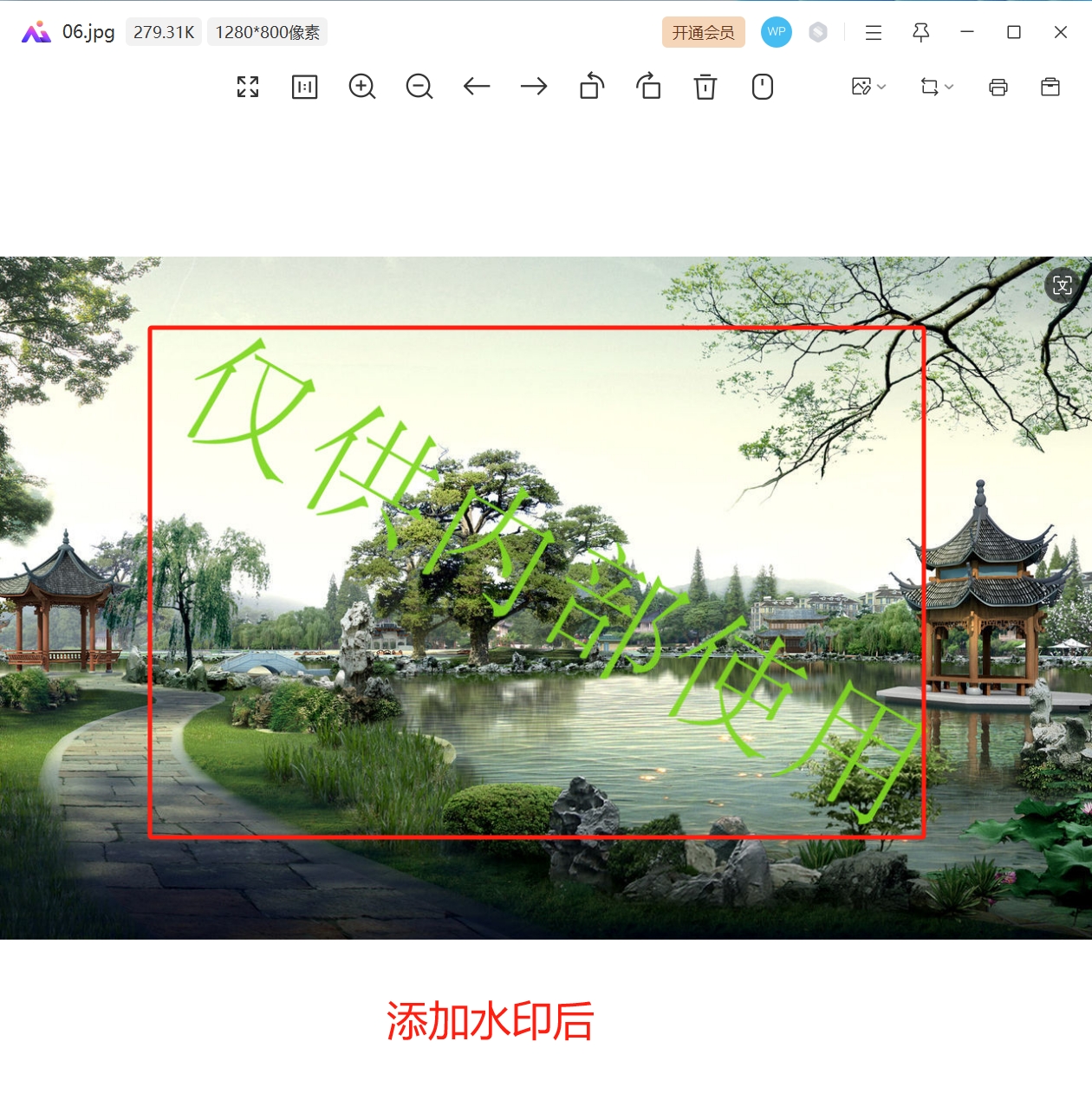Click the fullscreen expand icon
This screenshot has width=1092, height=1100.
click(248, 87)
